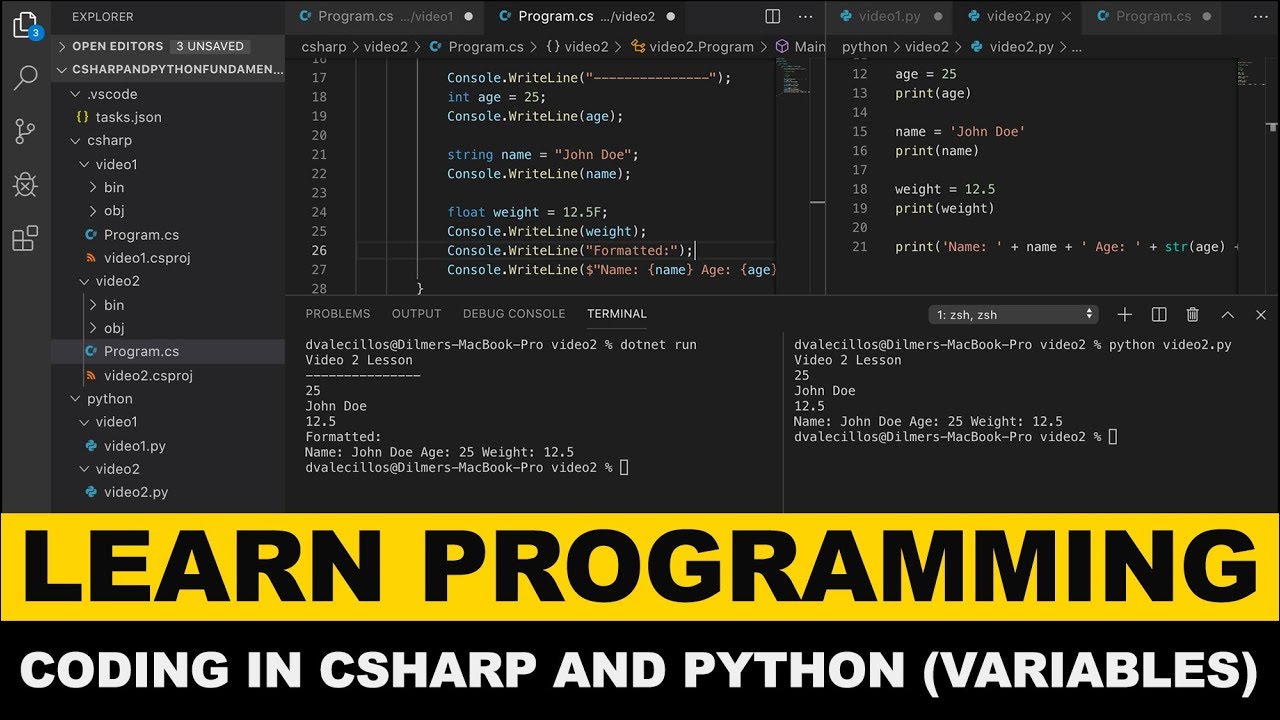The height and width of the screenshot is (720, 1280).
Task: Close the terminal panel
Action: coord(1261,314)
